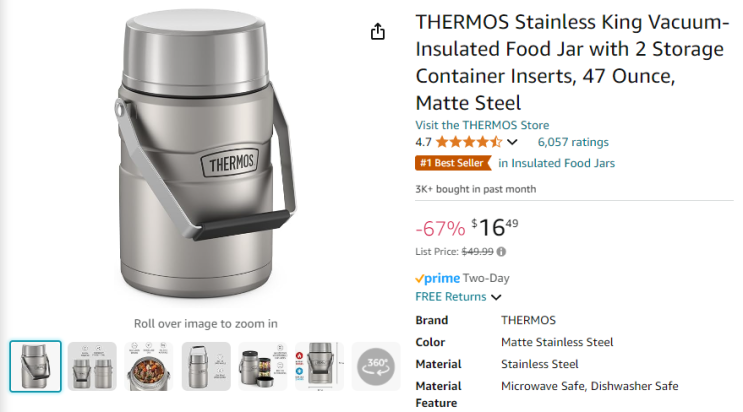Select the food-filled jar thumbnail
The image size is (743, 412).
(149, 366)
